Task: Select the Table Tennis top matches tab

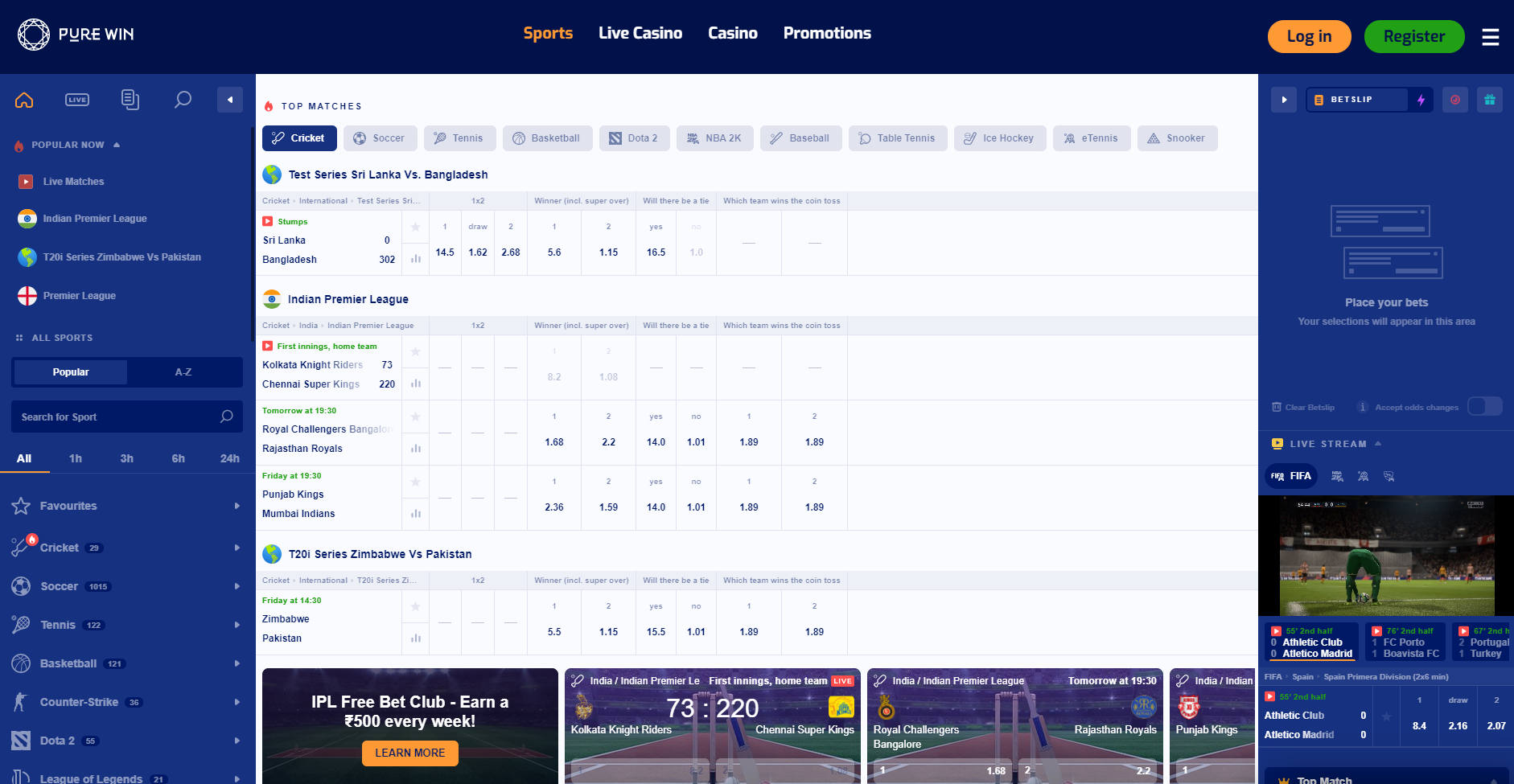Action: click(x=898, y=138)
